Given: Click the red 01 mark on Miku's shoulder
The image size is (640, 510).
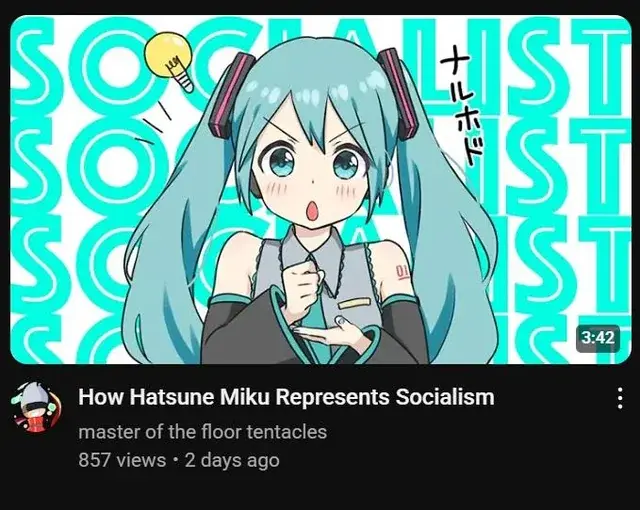Looking at the screenshot, I should tap(401, 272).
